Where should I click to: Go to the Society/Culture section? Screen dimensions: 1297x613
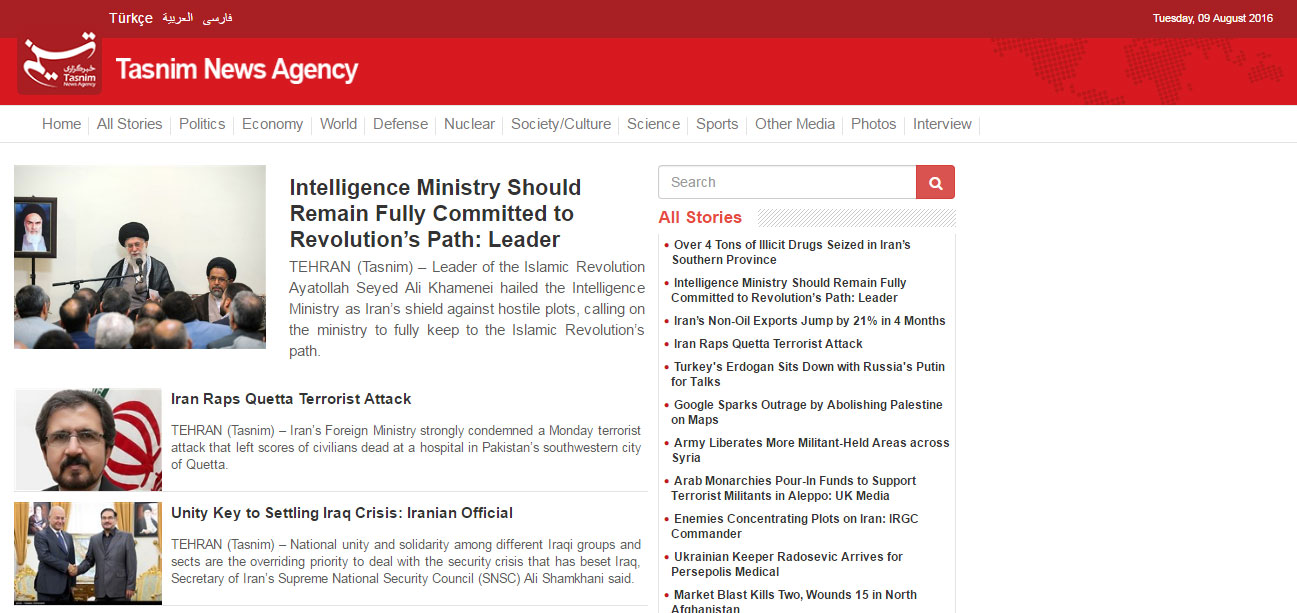tap(561, 124)
